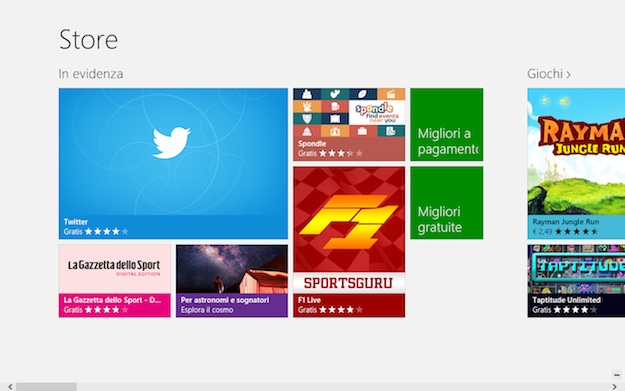Open the Rayman Jungle Run tile

(576, 163)
